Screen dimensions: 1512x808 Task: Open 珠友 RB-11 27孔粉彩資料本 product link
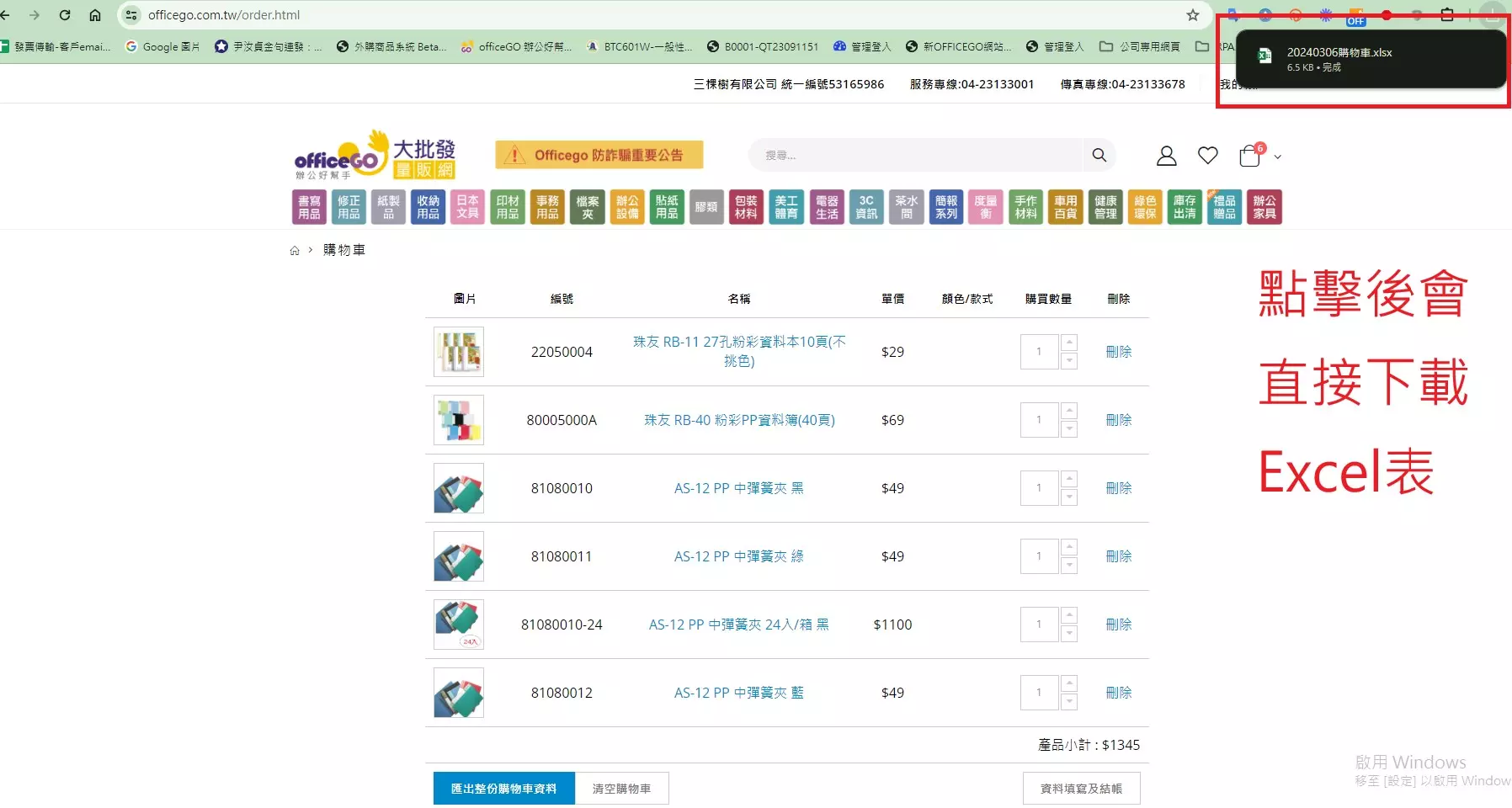739,351
